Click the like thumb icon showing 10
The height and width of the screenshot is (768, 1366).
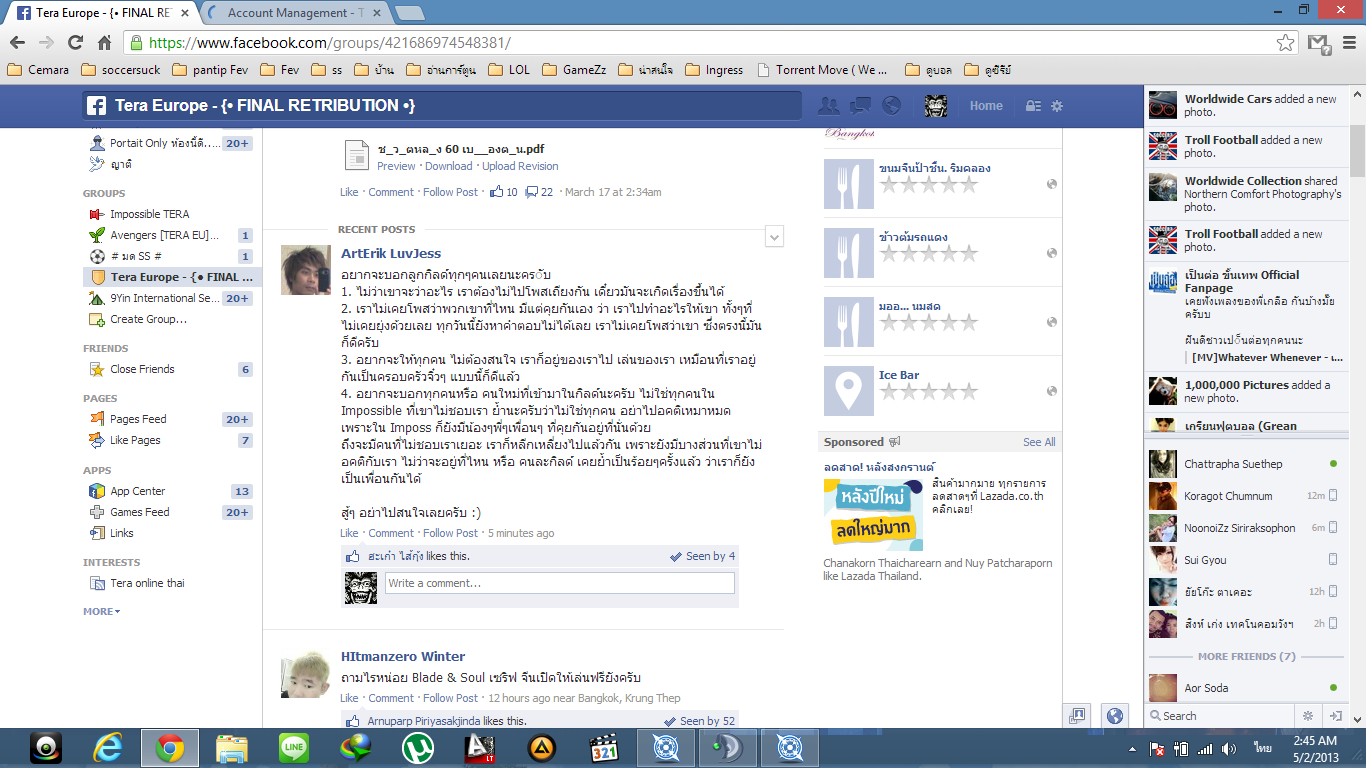click(496, 192)
